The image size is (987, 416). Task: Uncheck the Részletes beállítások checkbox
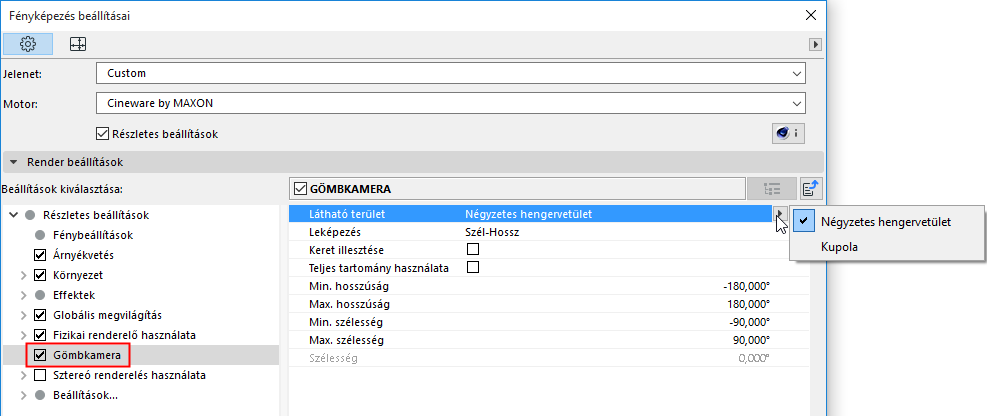102,133
